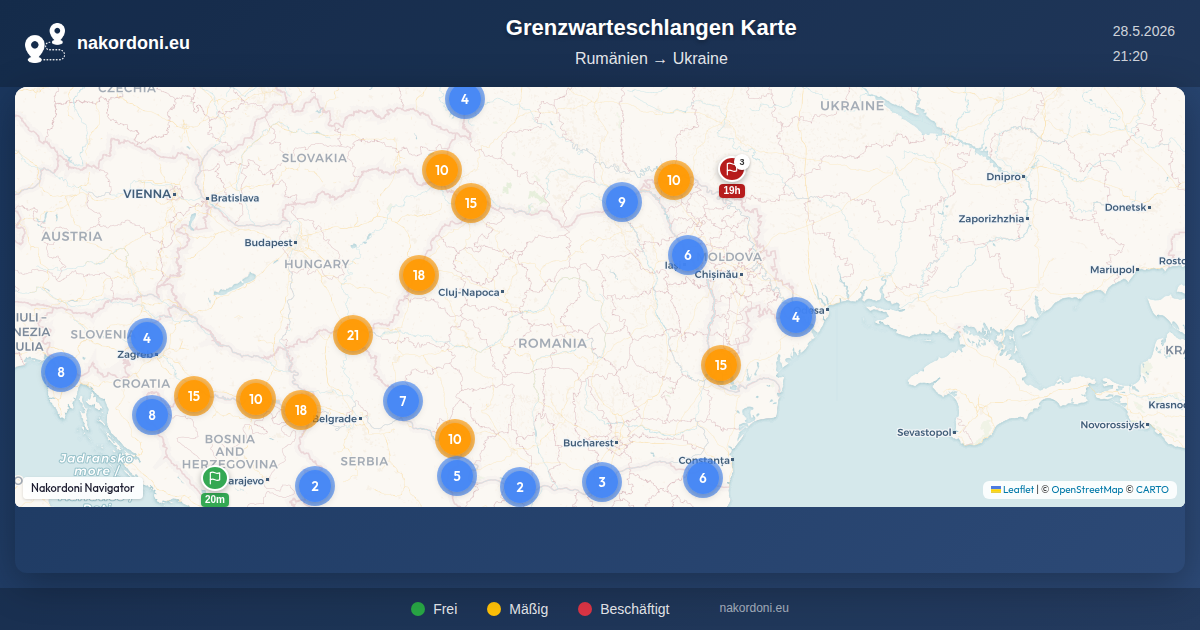Open the CARTO attribution link
This screenshot has height=630, width=1200.
[x=1152, y=490]
